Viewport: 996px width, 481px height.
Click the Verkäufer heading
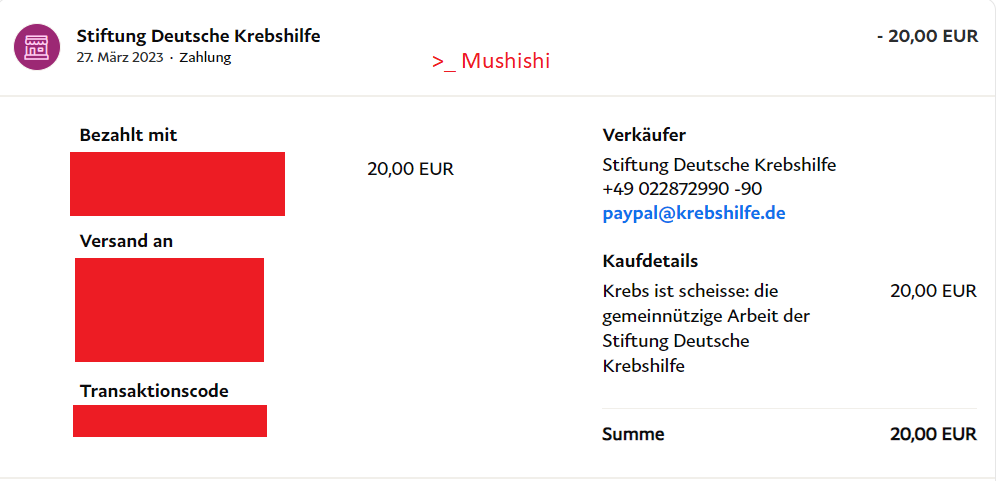point(644,135)
